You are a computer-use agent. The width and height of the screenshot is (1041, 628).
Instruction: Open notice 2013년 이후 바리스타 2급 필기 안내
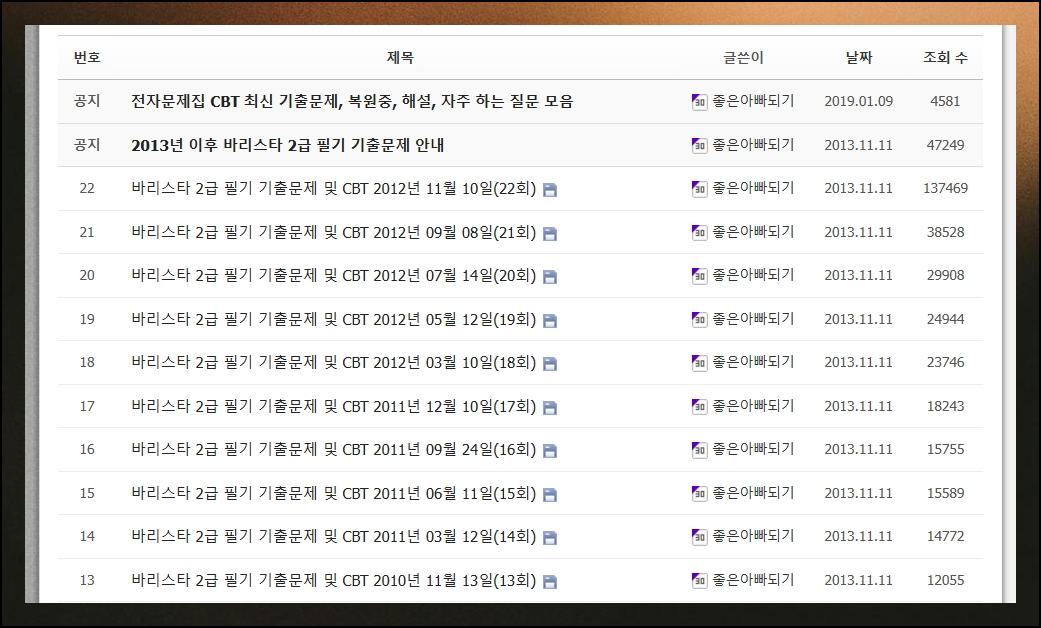point(287,145)
